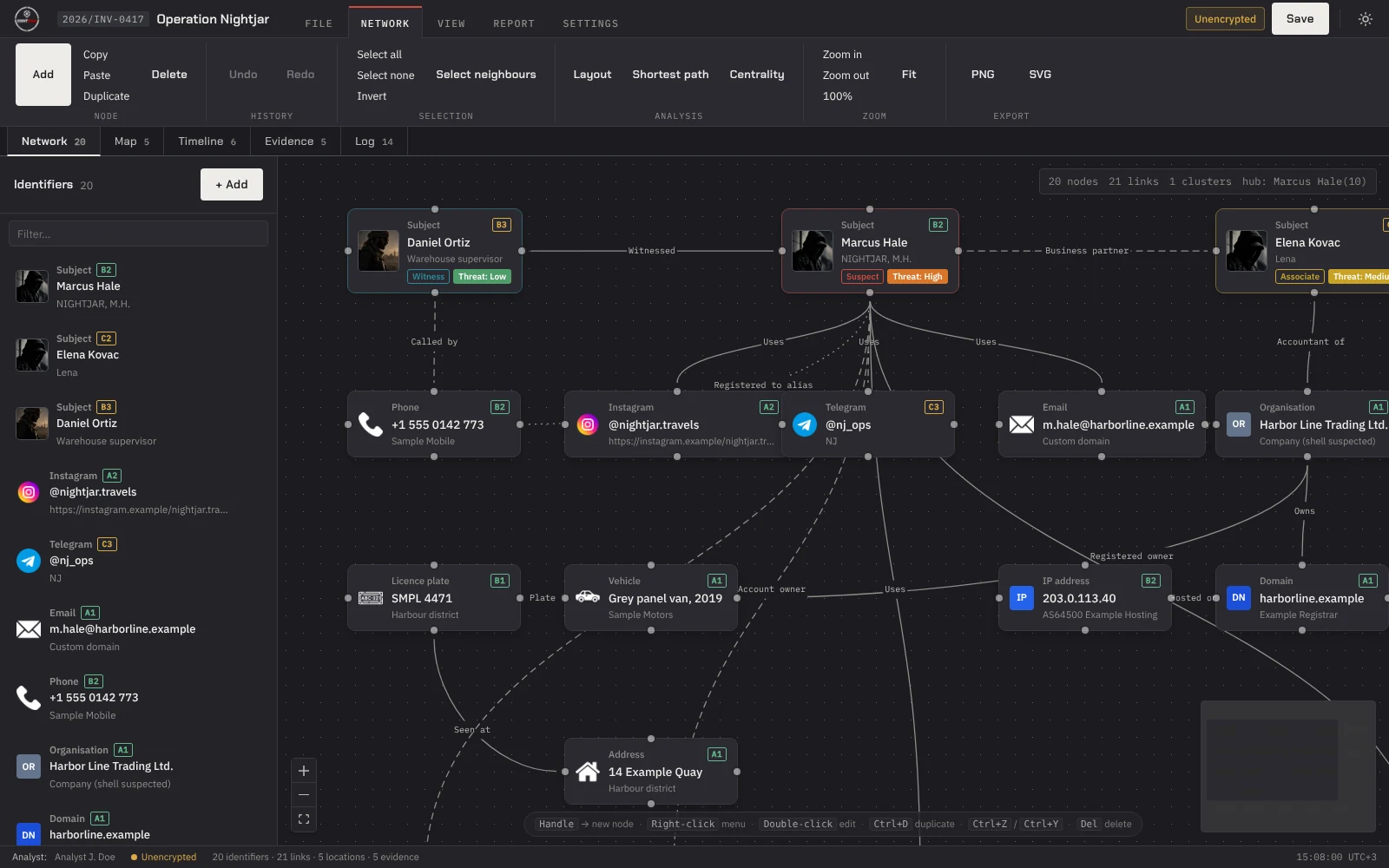Viewport: 1389px width, 868px height.
Task: Click the OR icon in the sidebar Organisation row
Action: click(29, 766)
